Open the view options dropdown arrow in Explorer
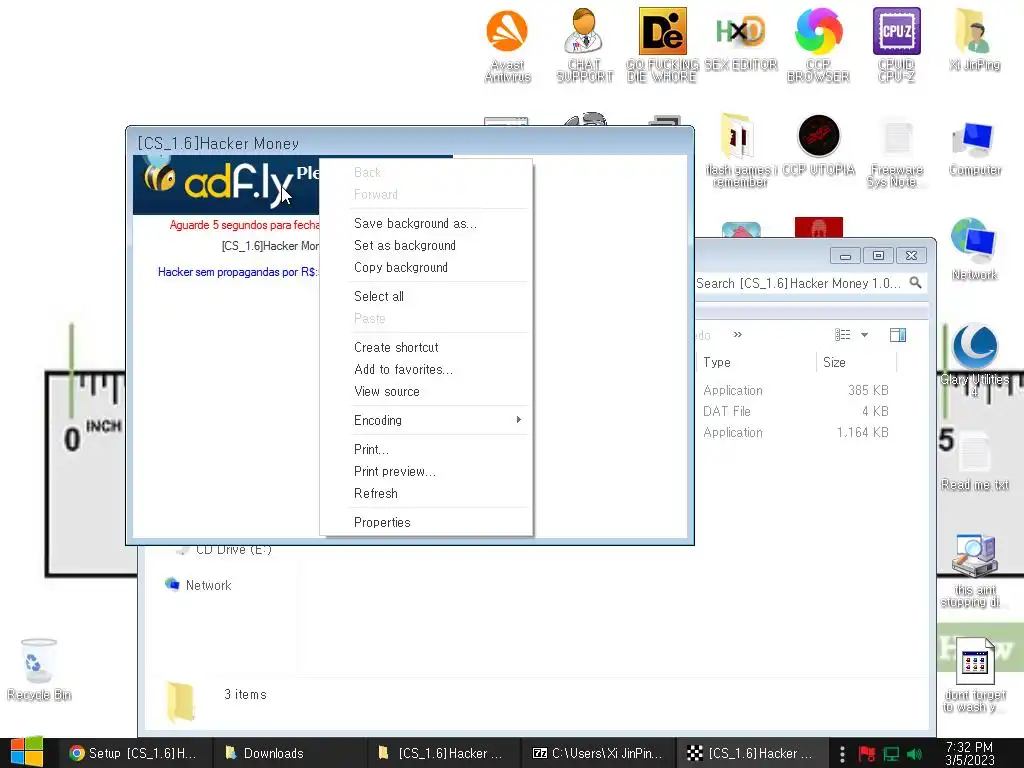1024x768 pixels. tap(864, 335)
